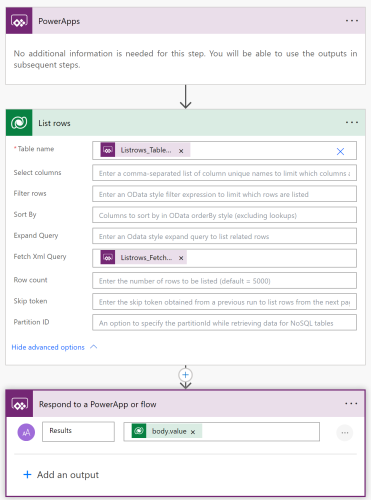Click the Results output name field
Image resolution: width=371 pixels, height=500 pixels.
coord(78,431)
